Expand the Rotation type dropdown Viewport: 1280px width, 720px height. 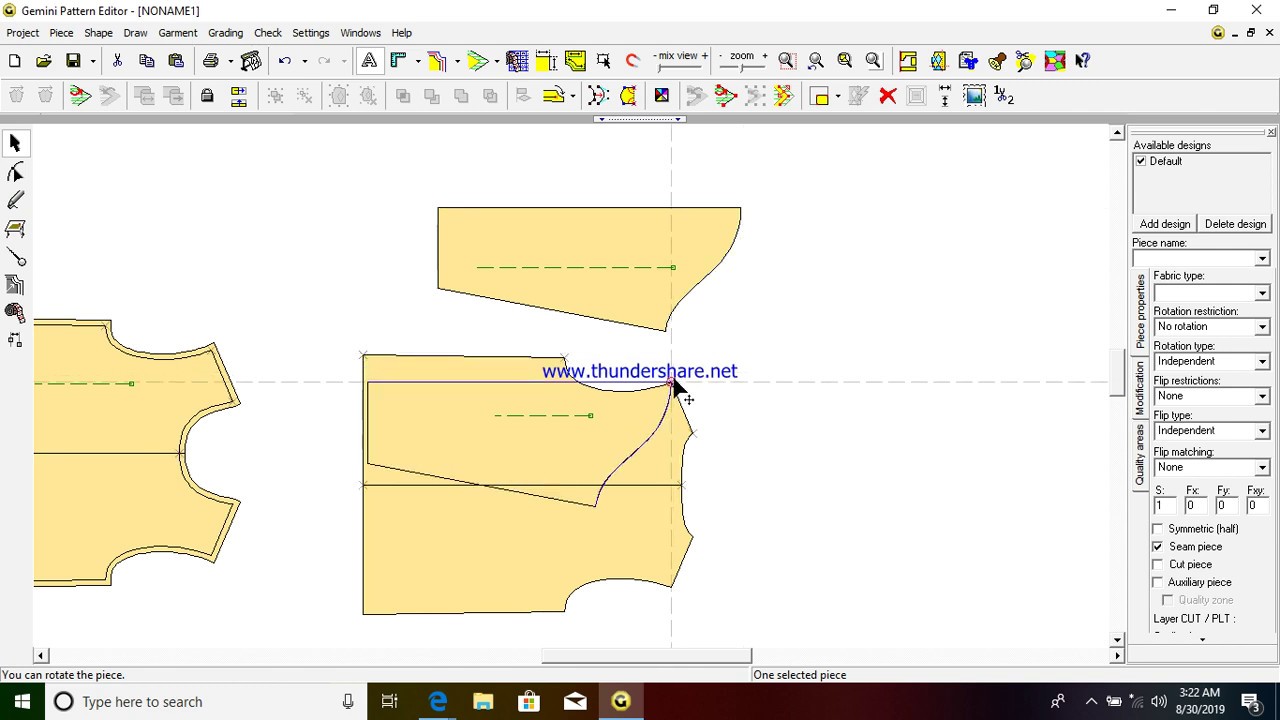[x=1262, y=362]
